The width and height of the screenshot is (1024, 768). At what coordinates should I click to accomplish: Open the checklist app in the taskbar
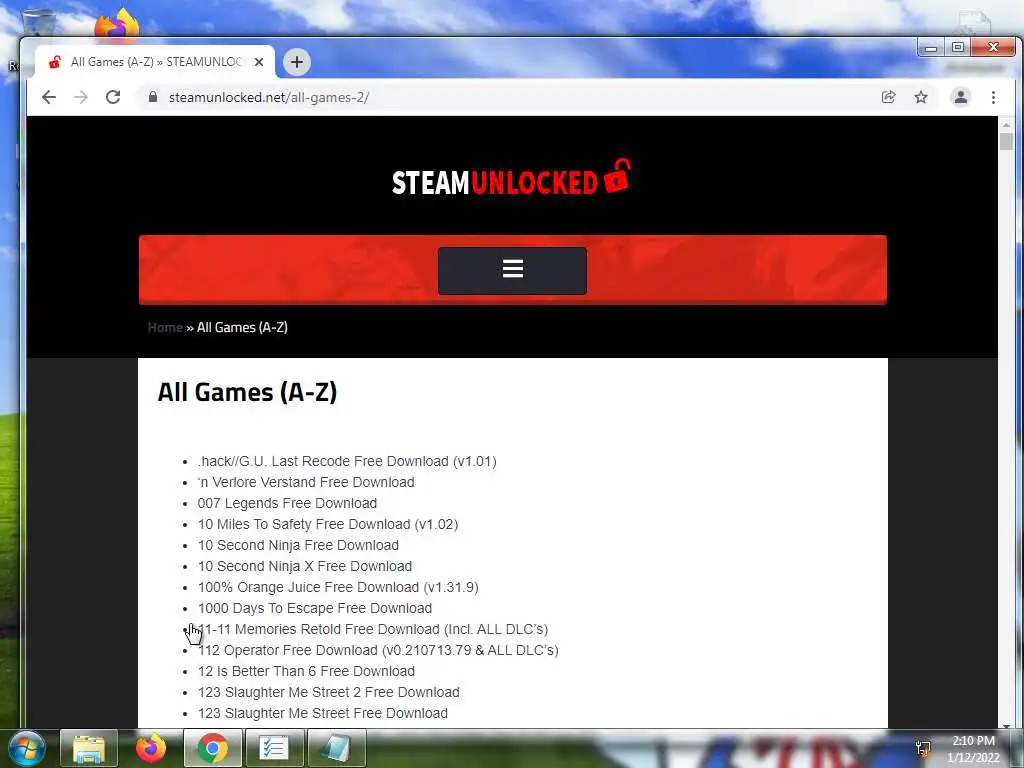[x=273, y=748]
